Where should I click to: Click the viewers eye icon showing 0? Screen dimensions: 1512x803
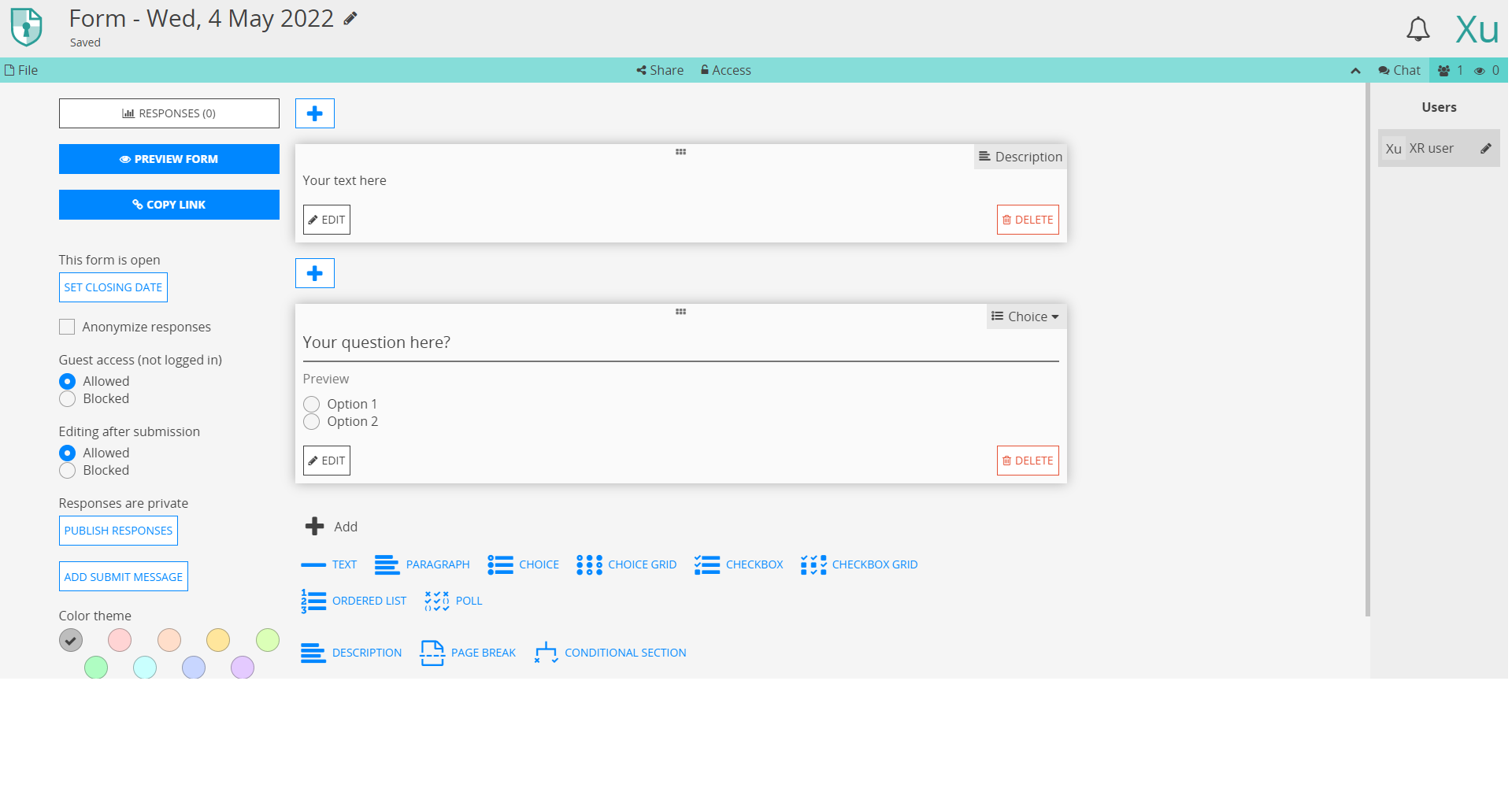1487,70
